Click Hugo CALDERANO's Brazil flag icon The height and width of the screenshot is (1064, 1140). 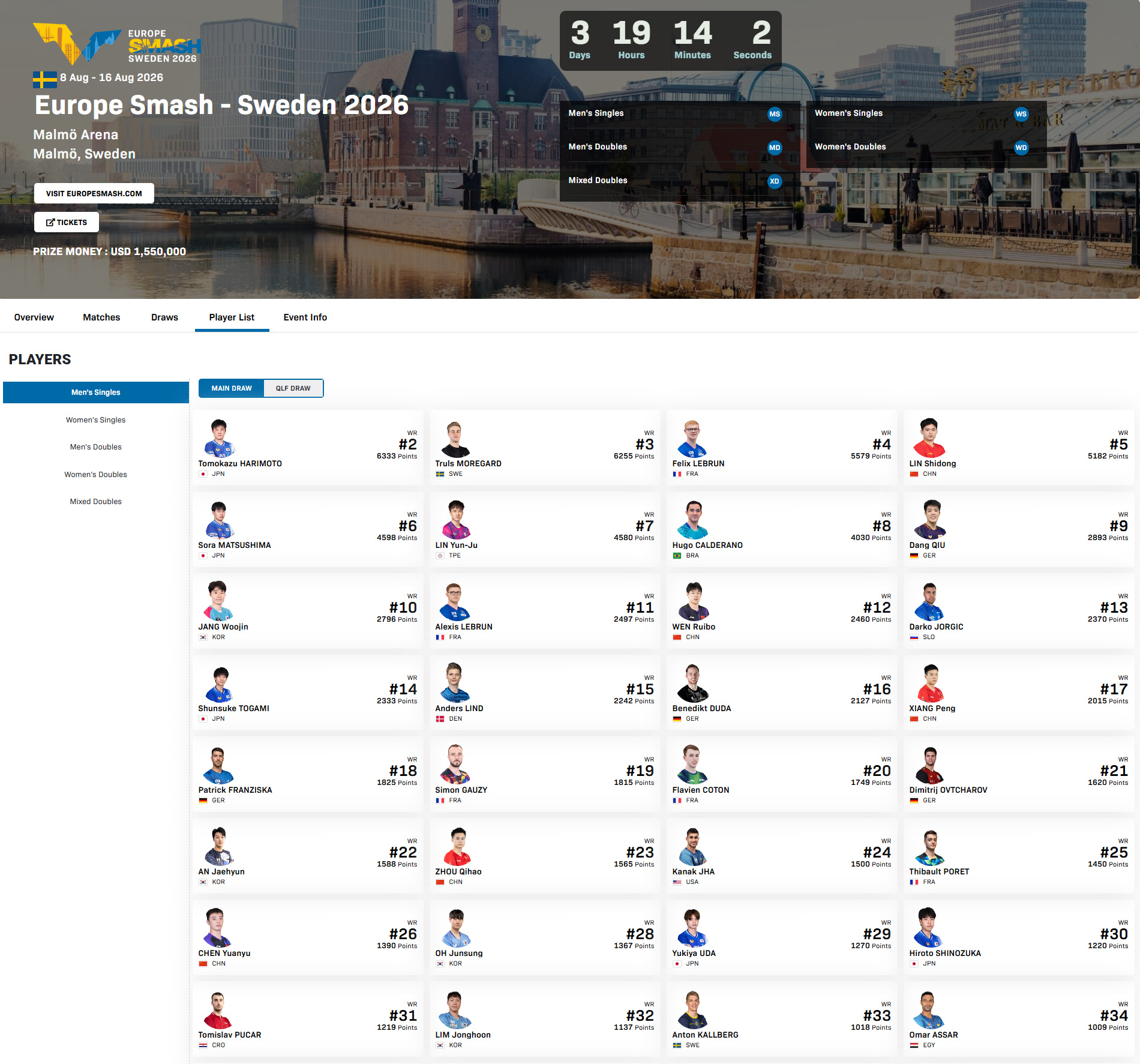click(x=677, y=556)
